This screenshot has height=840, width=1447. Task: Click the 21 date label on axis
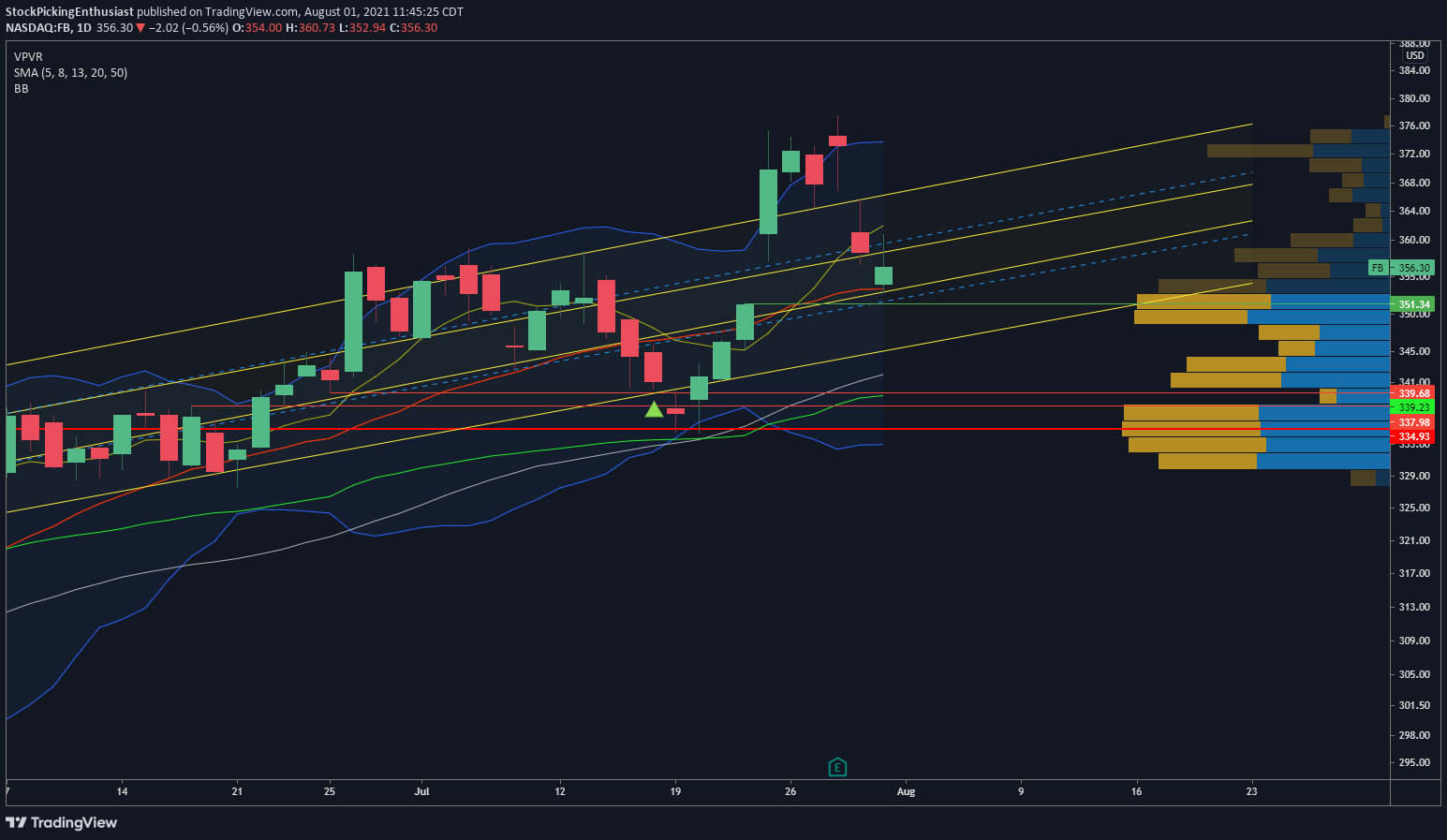click(x=237, y=791)
